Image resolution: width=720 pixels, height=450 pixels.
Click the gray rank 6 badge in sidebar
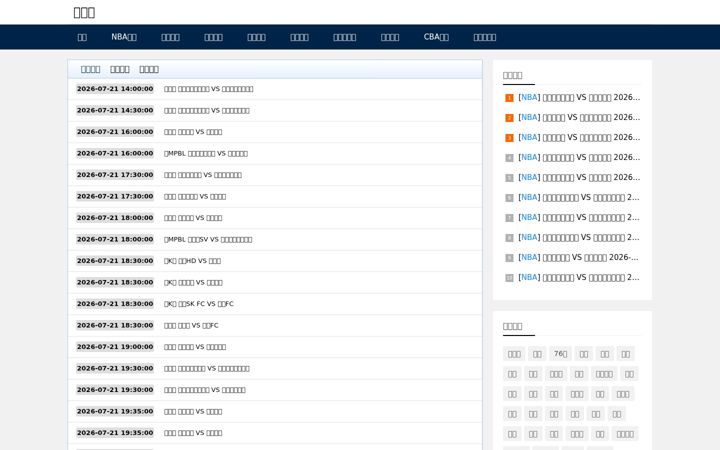(509, 198)
